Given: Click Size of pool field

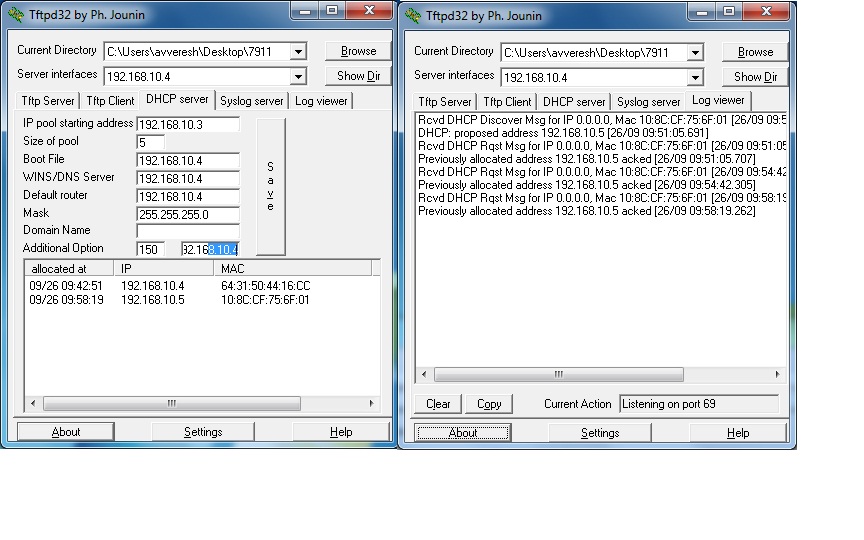Looking at the screenshot, I should [x=150, y=142].
